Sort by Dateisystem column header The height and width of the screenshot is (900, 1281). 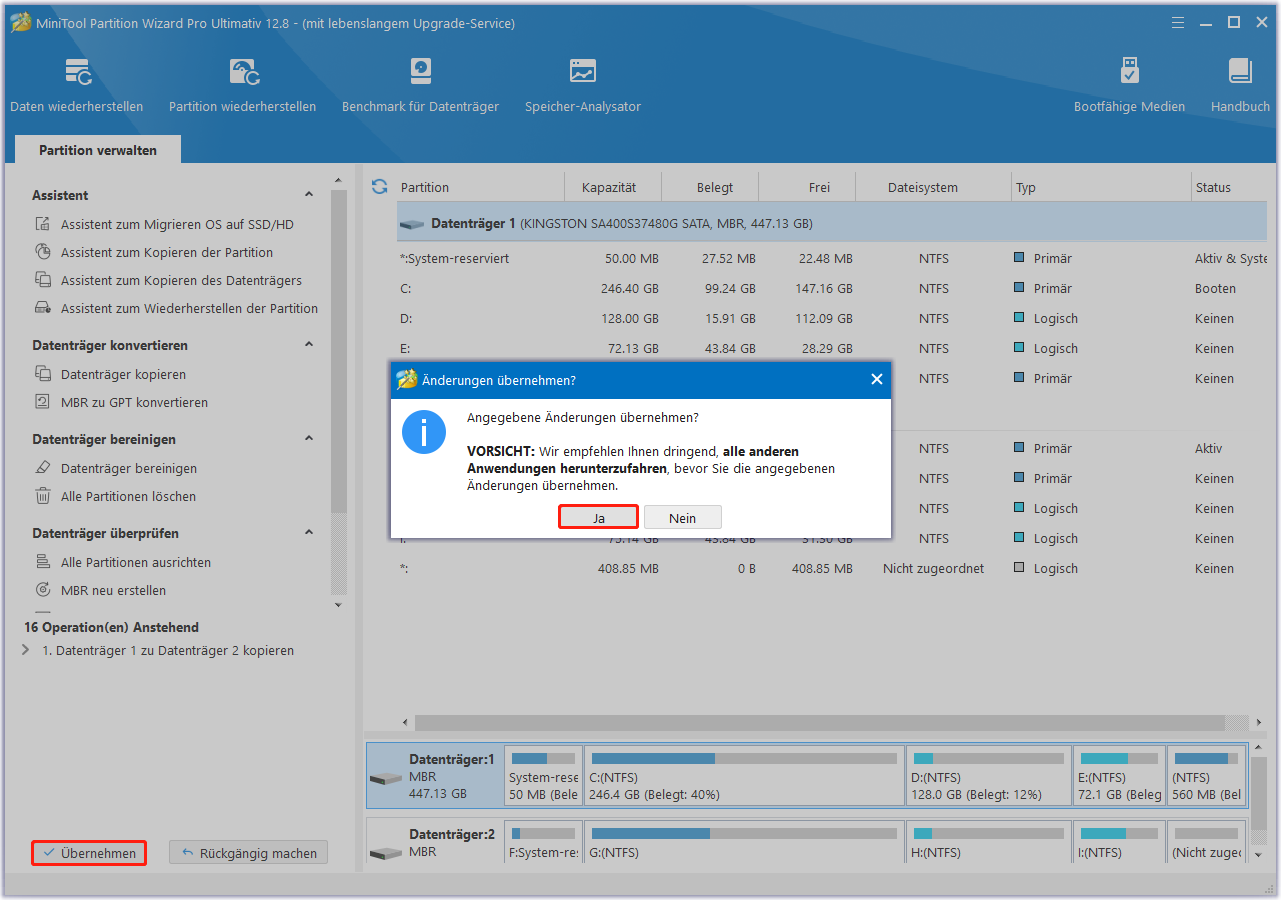(934, 187)
